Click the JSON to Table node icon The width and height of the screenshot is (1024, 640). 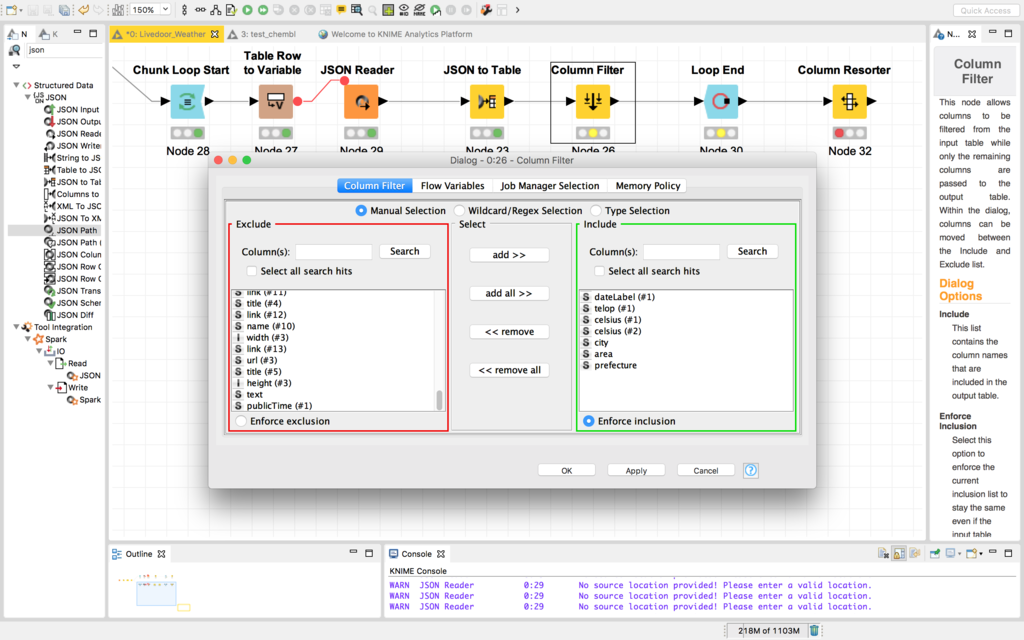point(487,101)
